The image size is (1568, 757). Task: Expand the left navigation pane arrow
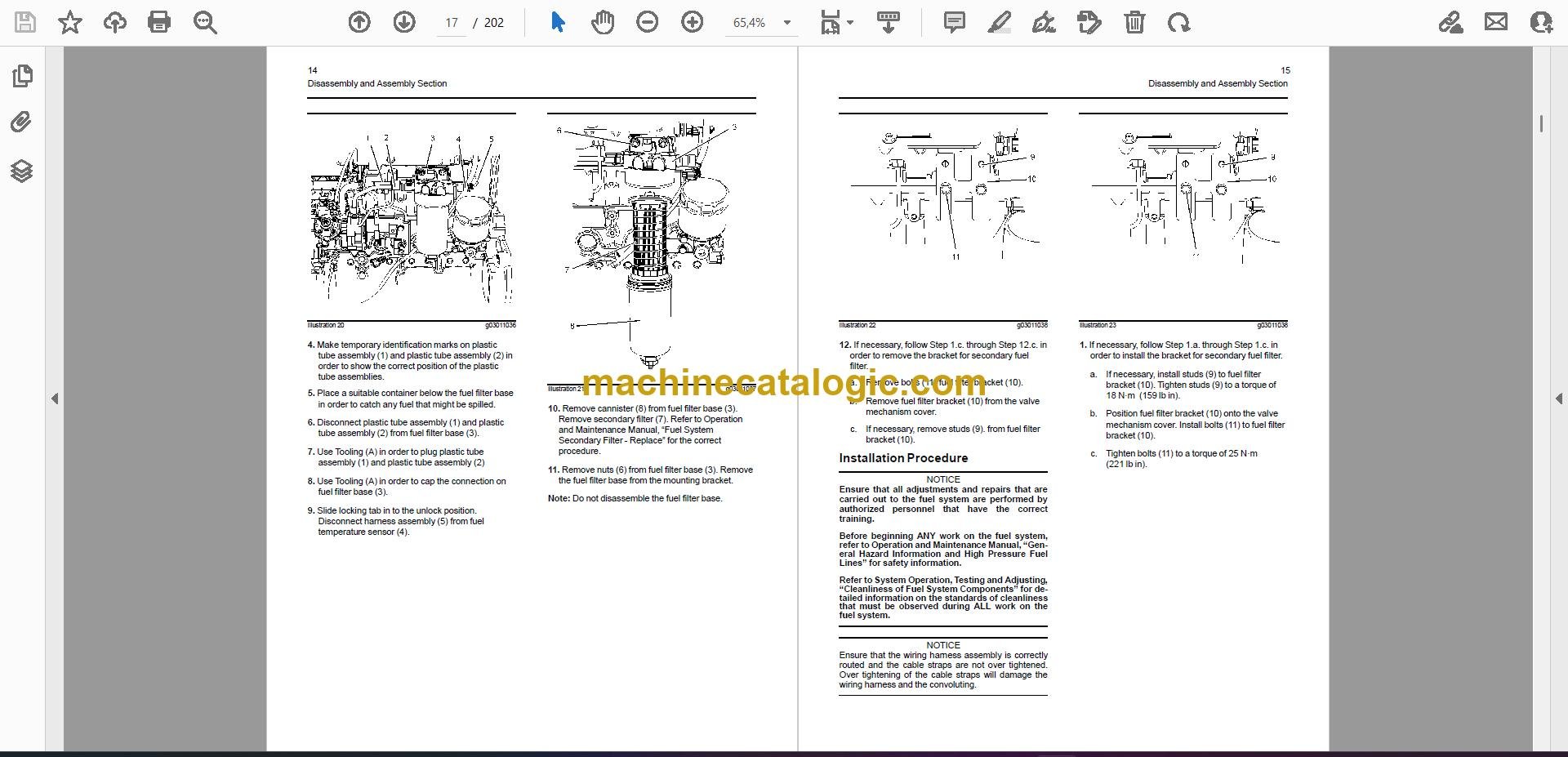point(55,399)
